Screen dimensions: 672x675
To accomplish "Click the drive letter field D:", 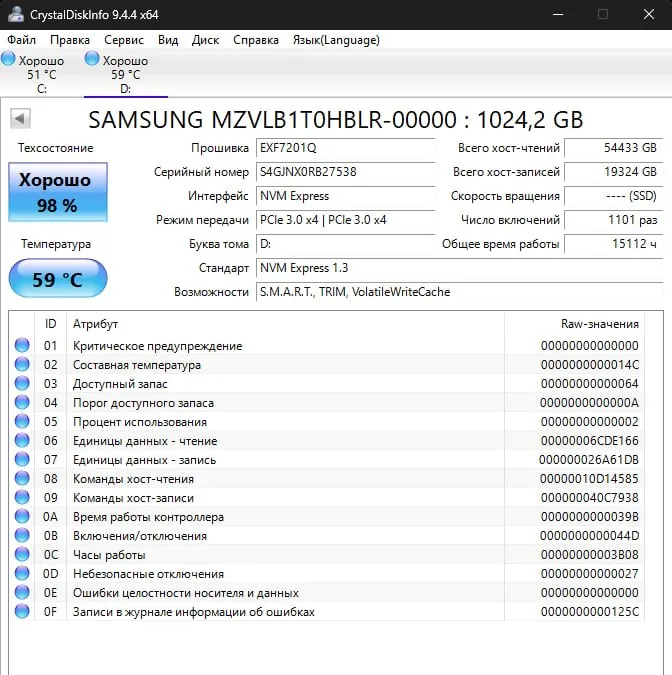I will pos(345,244).
